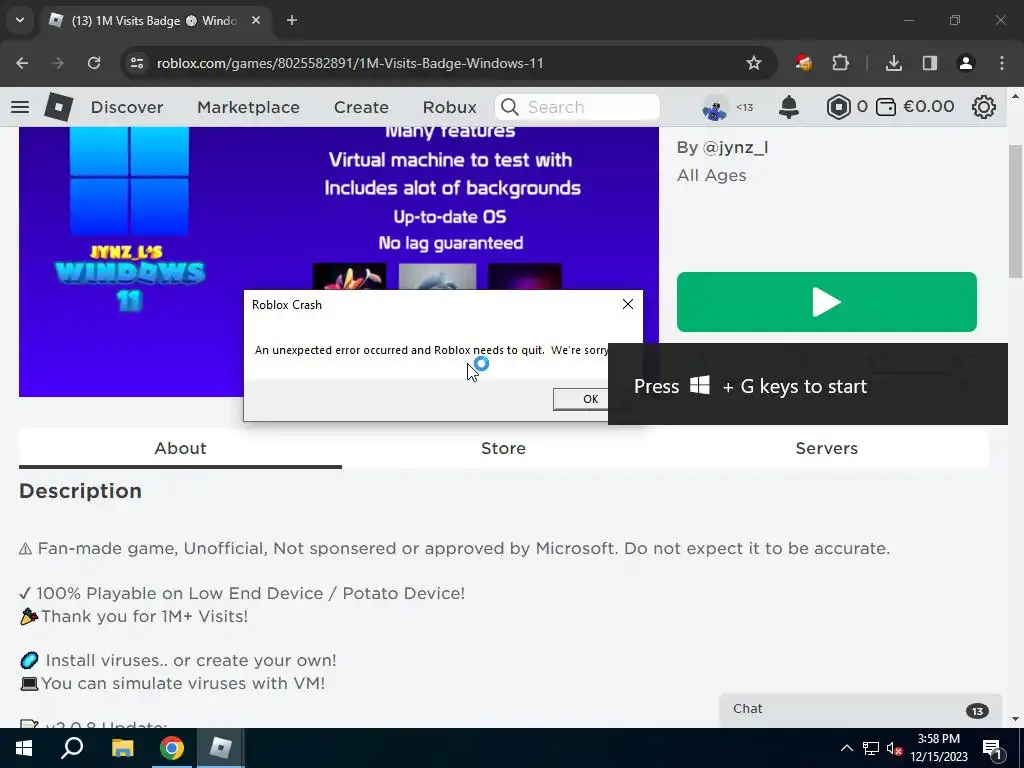This screenshot has width=1024, height=768.
Task: Reload the page in Chrome
Action: point(94,63)
